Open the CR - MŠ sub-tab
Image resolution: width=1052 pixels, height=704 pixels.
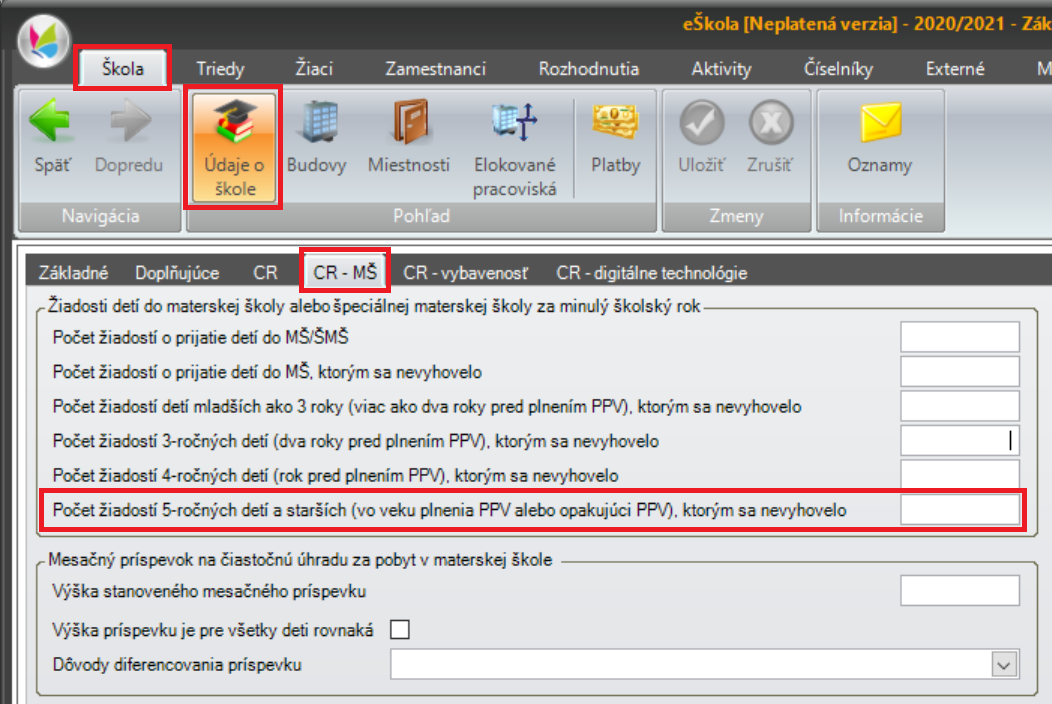345,272
